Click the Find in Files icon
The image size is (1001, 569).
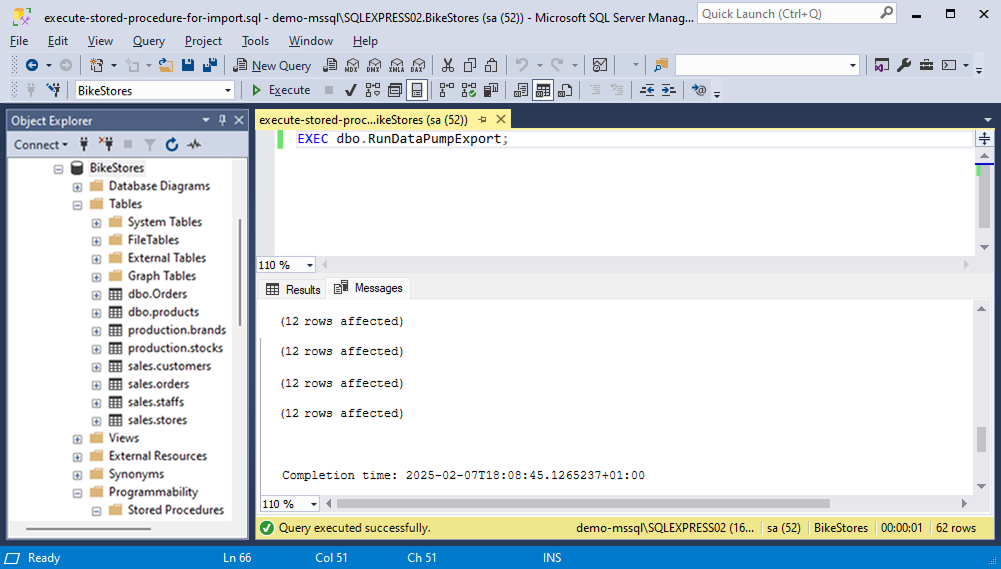pyautogui.click(x=661, y=65)
